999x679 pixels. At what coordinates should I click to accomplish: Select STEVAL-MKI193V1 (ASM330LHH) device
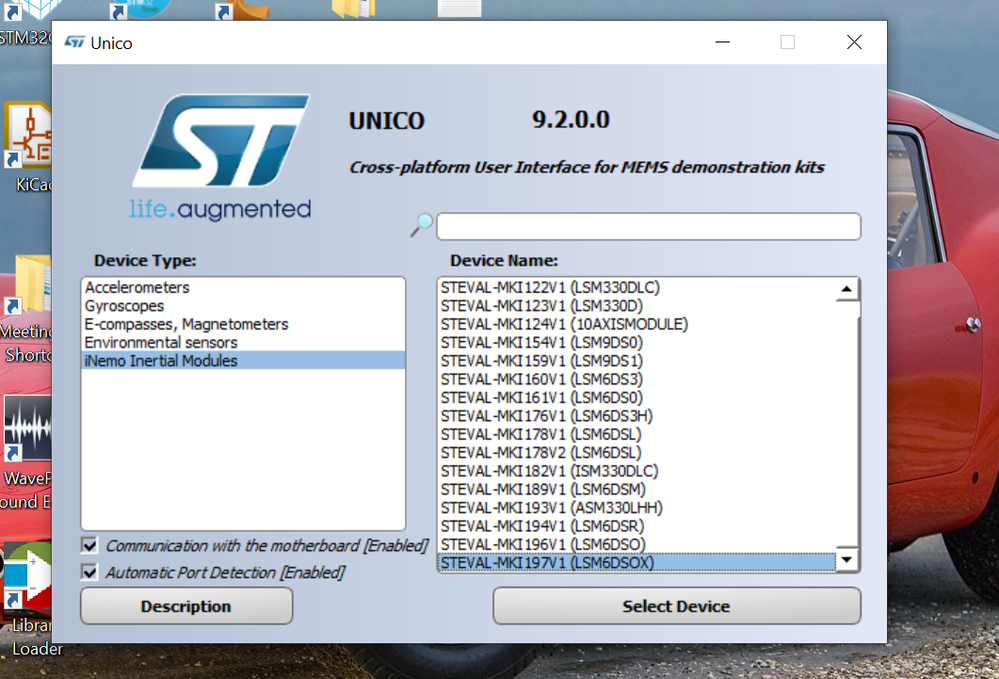click(x=636, y=508)
